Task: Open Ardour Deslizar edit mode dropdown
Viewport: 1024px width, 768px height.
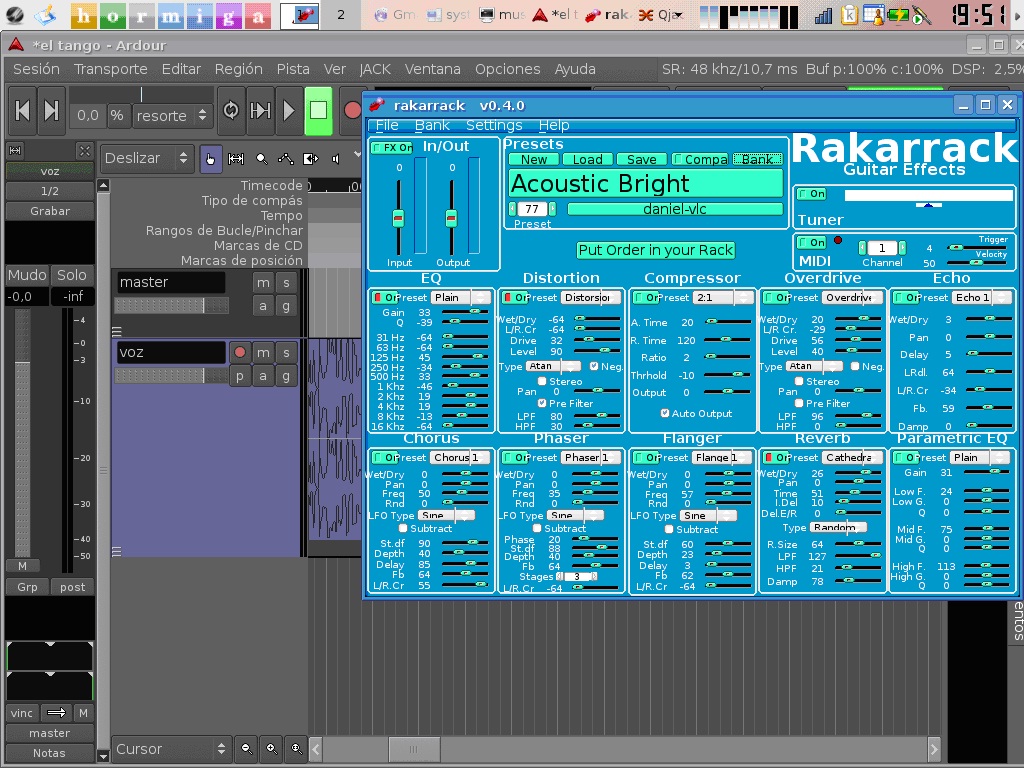Action: click(147, 159)
